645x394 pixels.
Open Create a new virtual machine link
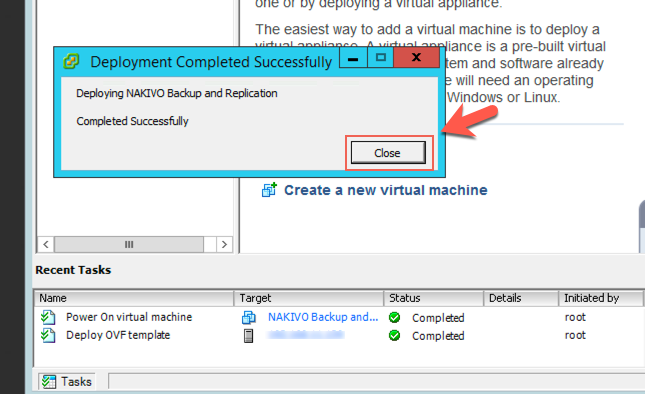[385, 190]
